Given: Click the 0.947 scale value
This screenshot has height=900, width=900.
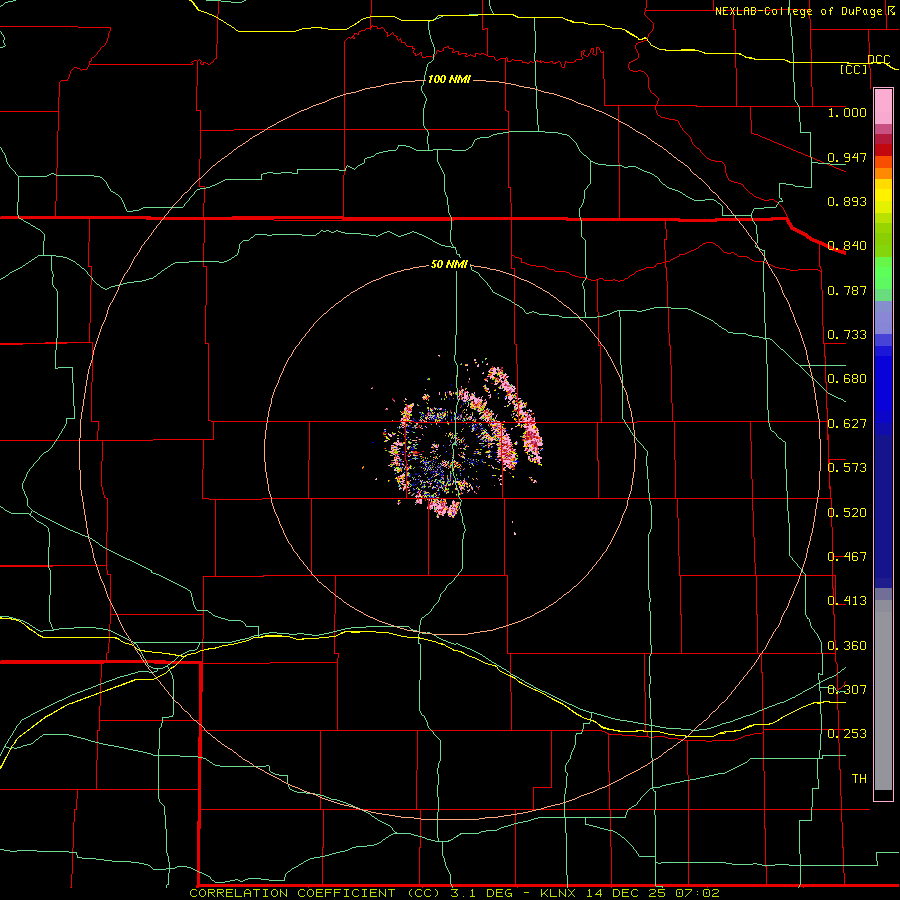Looking at the screenshot, I should pyautogui.click(x=847, y=157).
